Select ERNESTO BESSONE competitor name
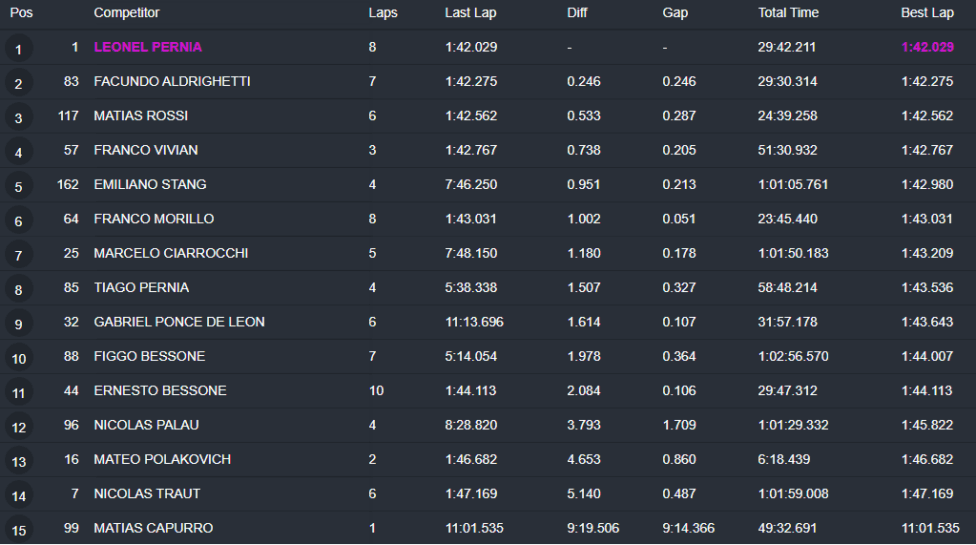The height and width of the screenshot is (545, 976). tap(160, 391)
